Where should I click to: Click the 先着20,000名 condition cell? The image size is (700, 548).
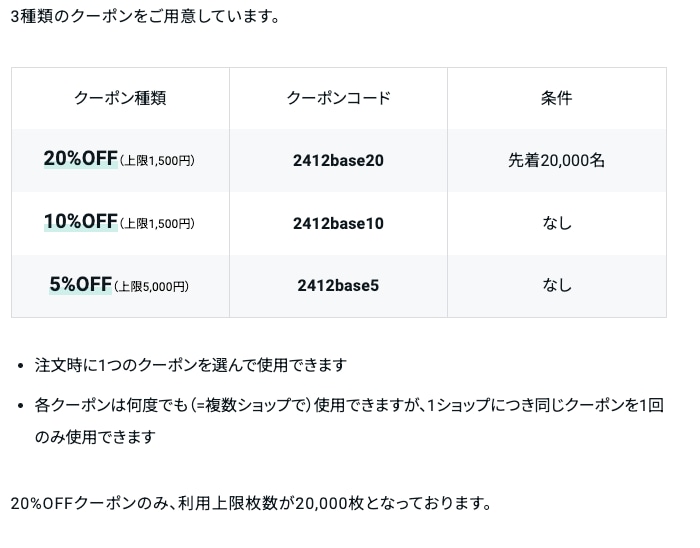coord(556,161)
